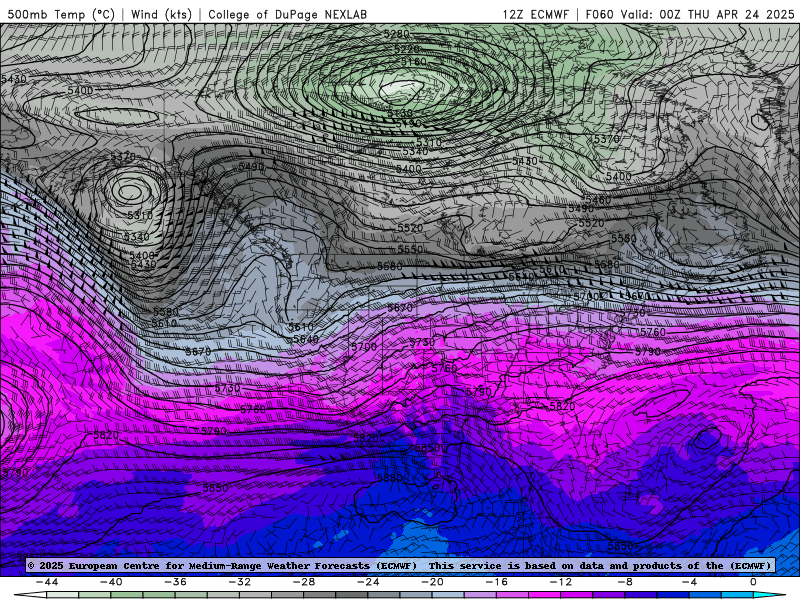Select the "Wind (kts)" header label
The image size is (800, 600).
point(161,14)
